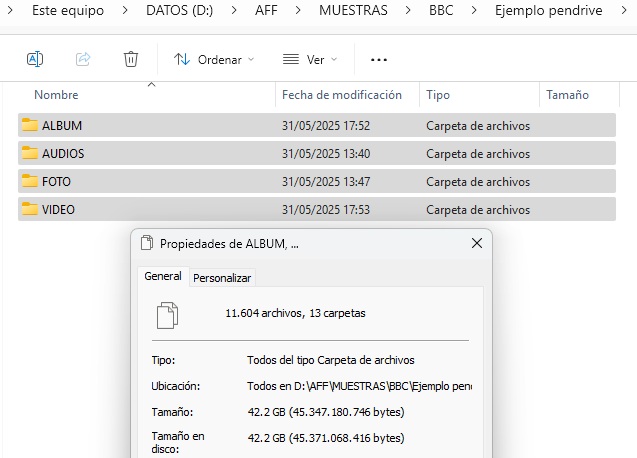
Task: Open the Ordenar sort dropdown
Action: tap(214, 60)
